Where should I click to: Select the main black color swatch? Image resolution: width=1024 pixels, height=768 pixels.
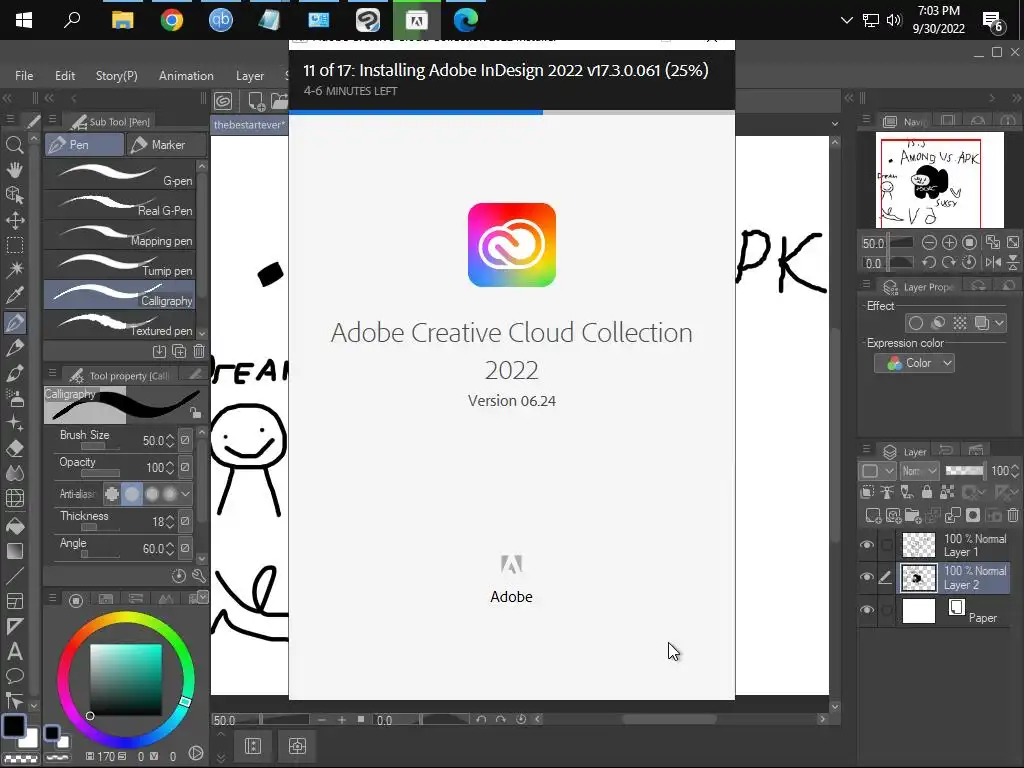click(14, 726)
